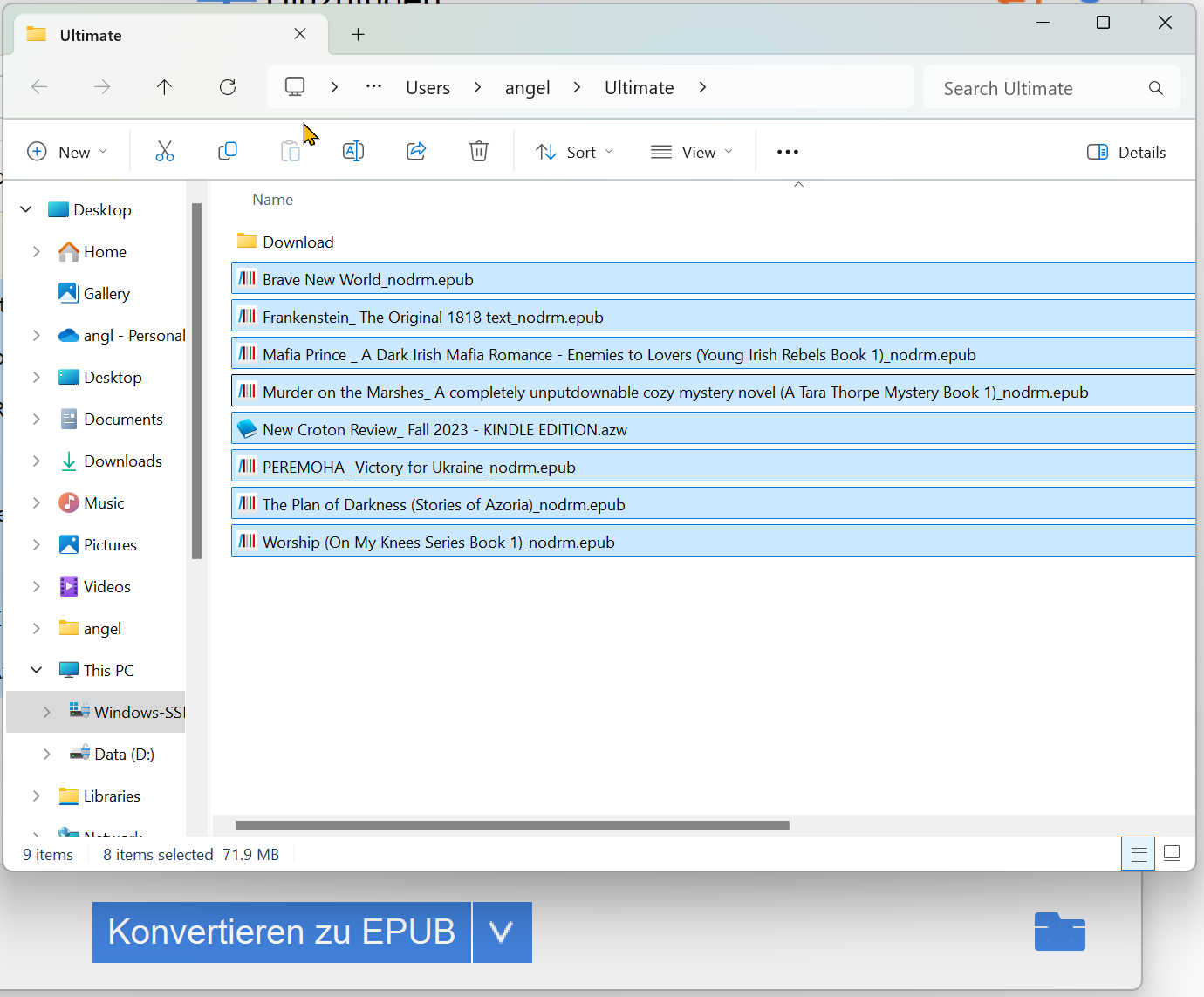Select Videos in the navigation pane
The width and height of the screenshot is (1204, 997).
click(94, 586)
